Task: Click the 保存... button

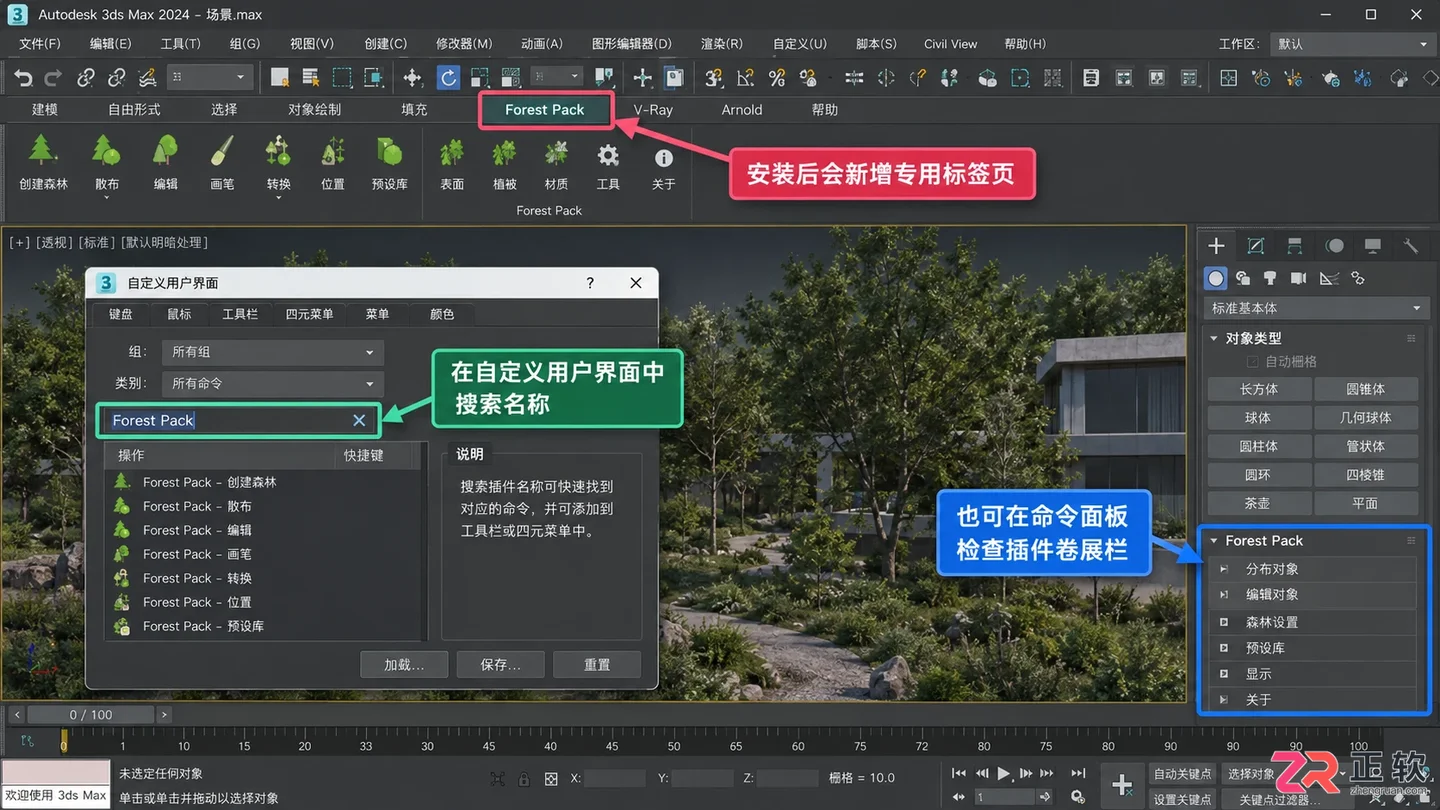Action: point(500,664)
